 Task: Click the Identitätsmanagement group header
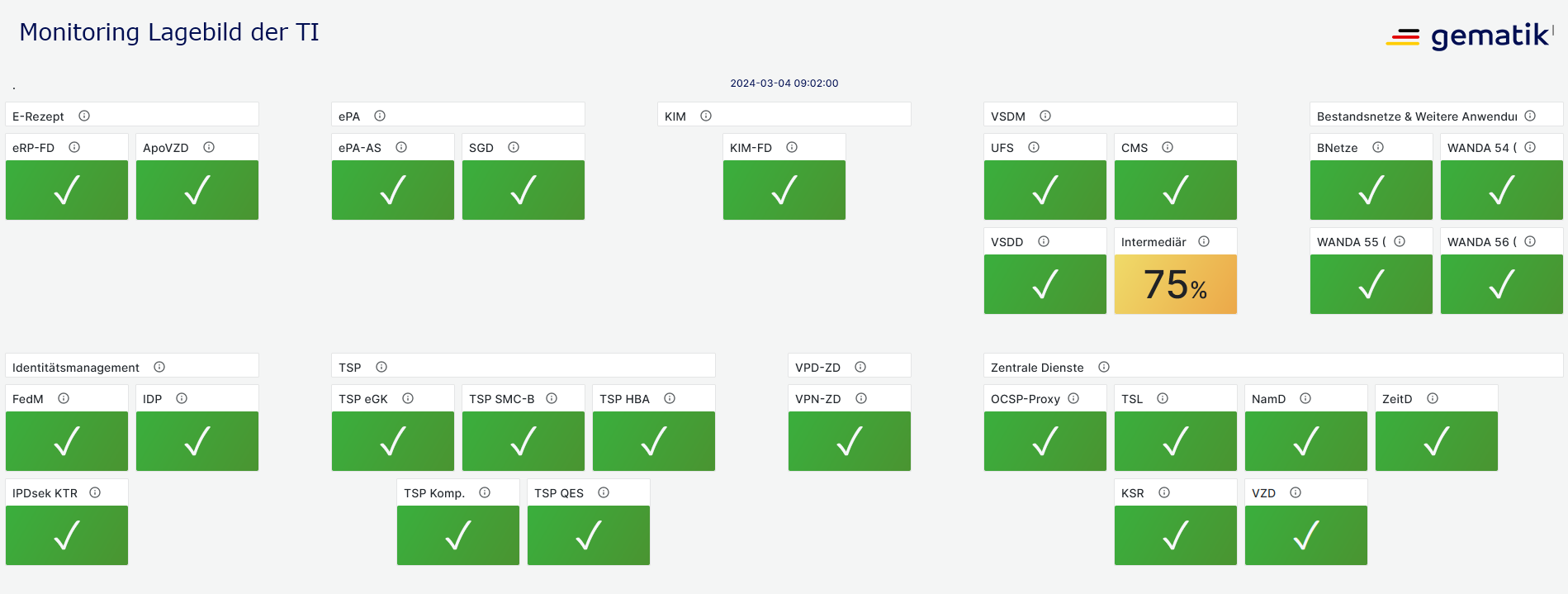point(76,368)
